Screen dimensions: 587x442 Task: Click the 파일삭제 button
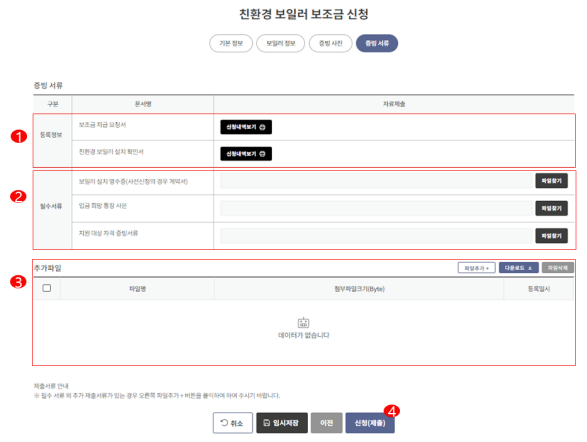(557, 268)
